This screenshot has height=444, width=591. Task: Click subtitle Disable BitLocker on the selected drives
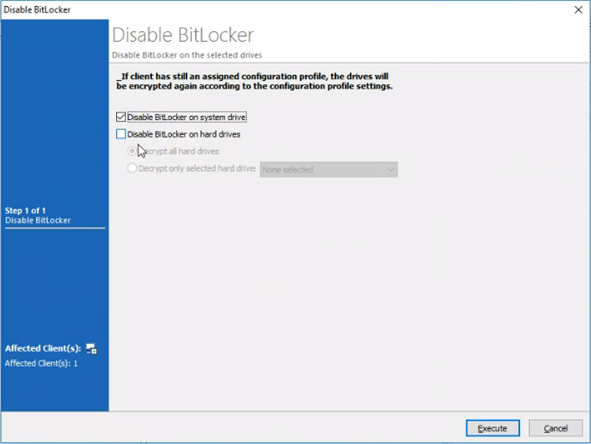[x=187, y=55]
